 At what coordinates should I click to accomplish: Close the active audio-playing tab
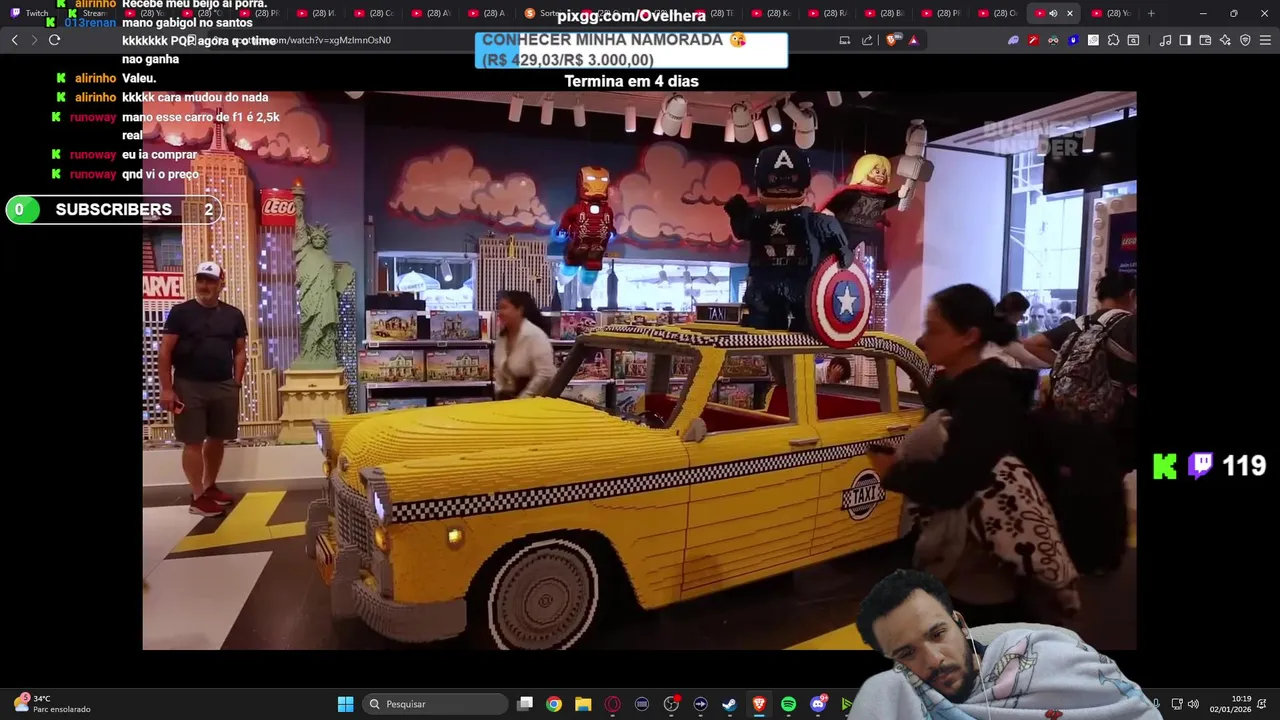click(1070, 13)
